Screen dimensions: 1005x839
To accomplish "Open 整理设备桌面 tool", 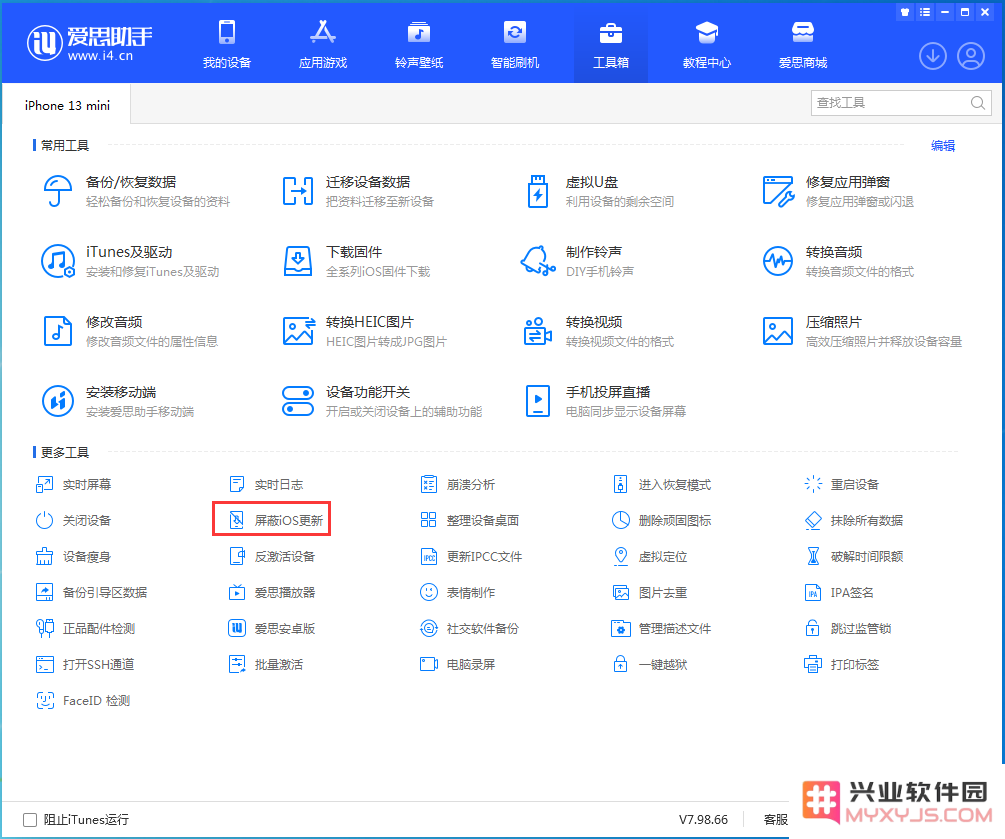I will point(470,520).
